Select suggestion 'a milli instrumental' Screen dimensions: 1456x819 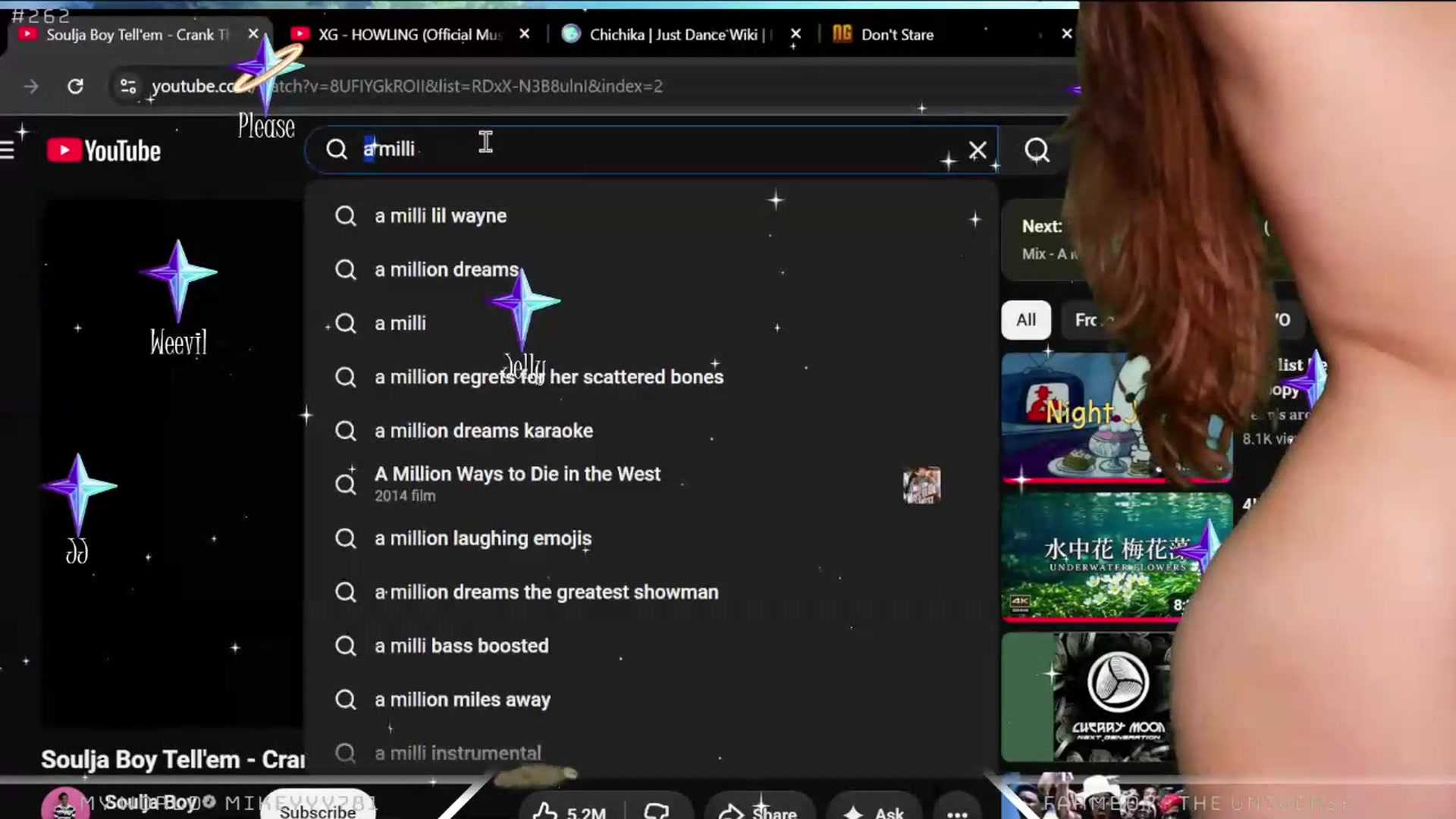click(x=651, y=753)
